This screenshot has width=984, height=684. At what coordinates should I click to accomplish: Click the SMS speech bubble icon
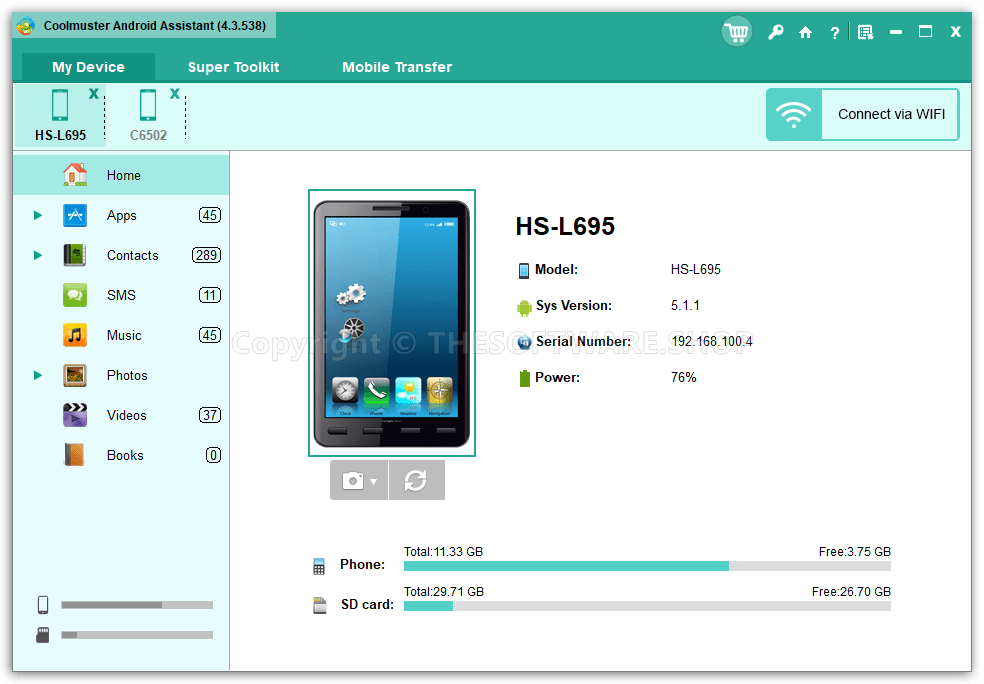pos(75,295)
